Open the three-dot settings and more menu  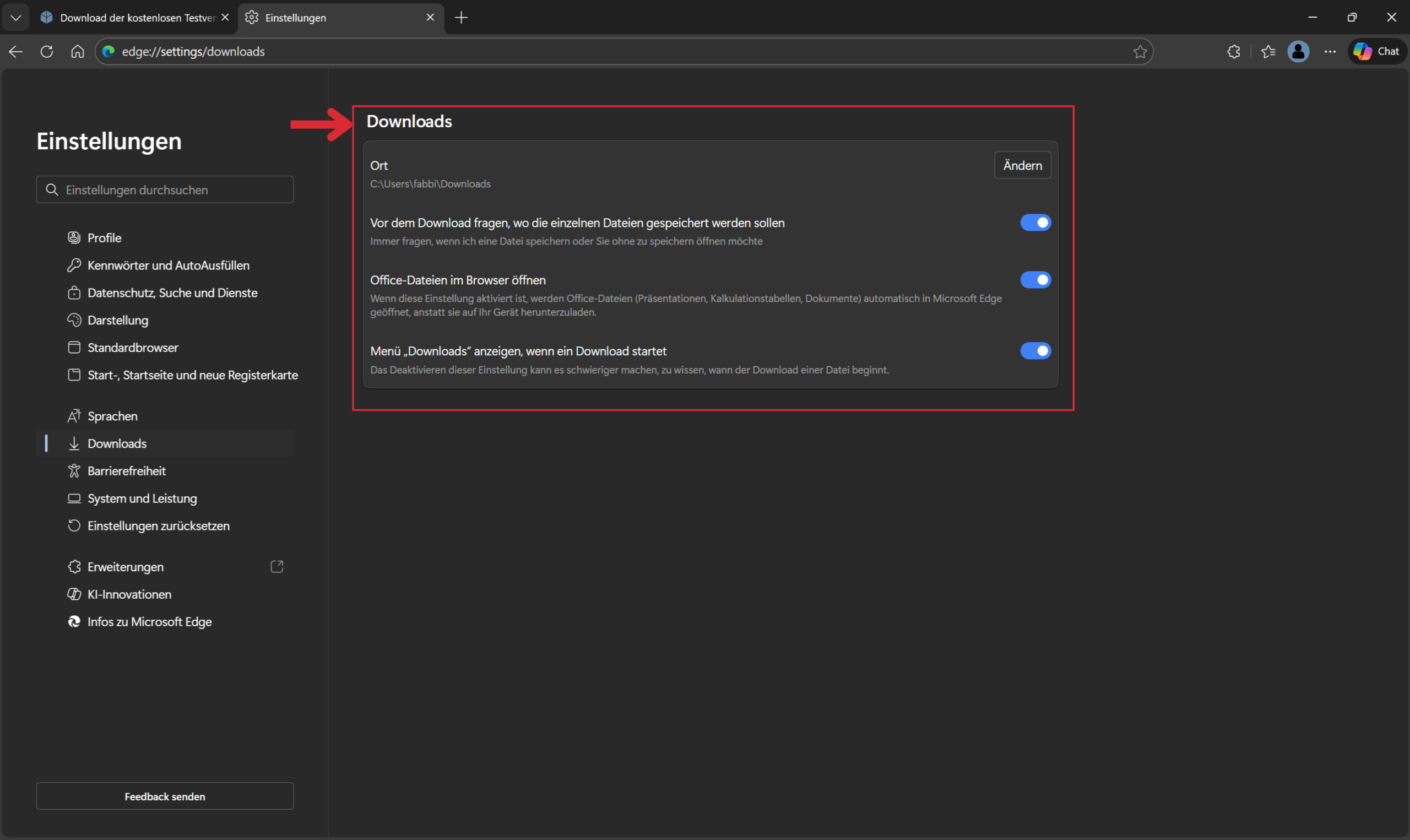[1330, 52]
